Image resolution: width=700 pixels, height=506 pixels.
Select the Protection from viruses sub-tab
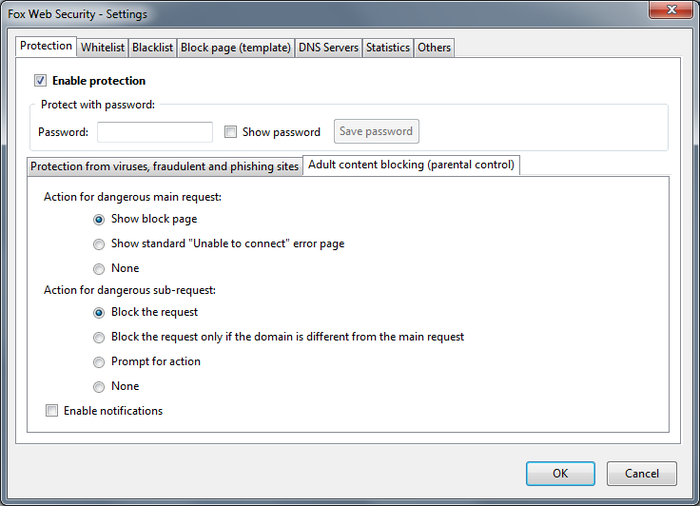[165, 167]
